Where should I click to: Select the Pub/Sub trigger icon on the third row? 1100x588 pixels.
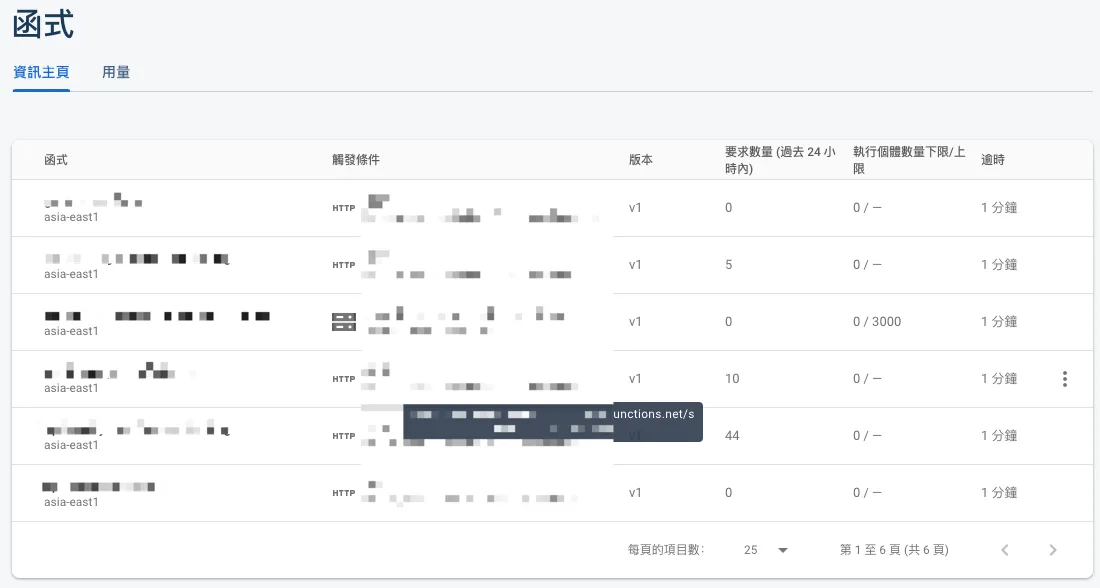point(343,322)
